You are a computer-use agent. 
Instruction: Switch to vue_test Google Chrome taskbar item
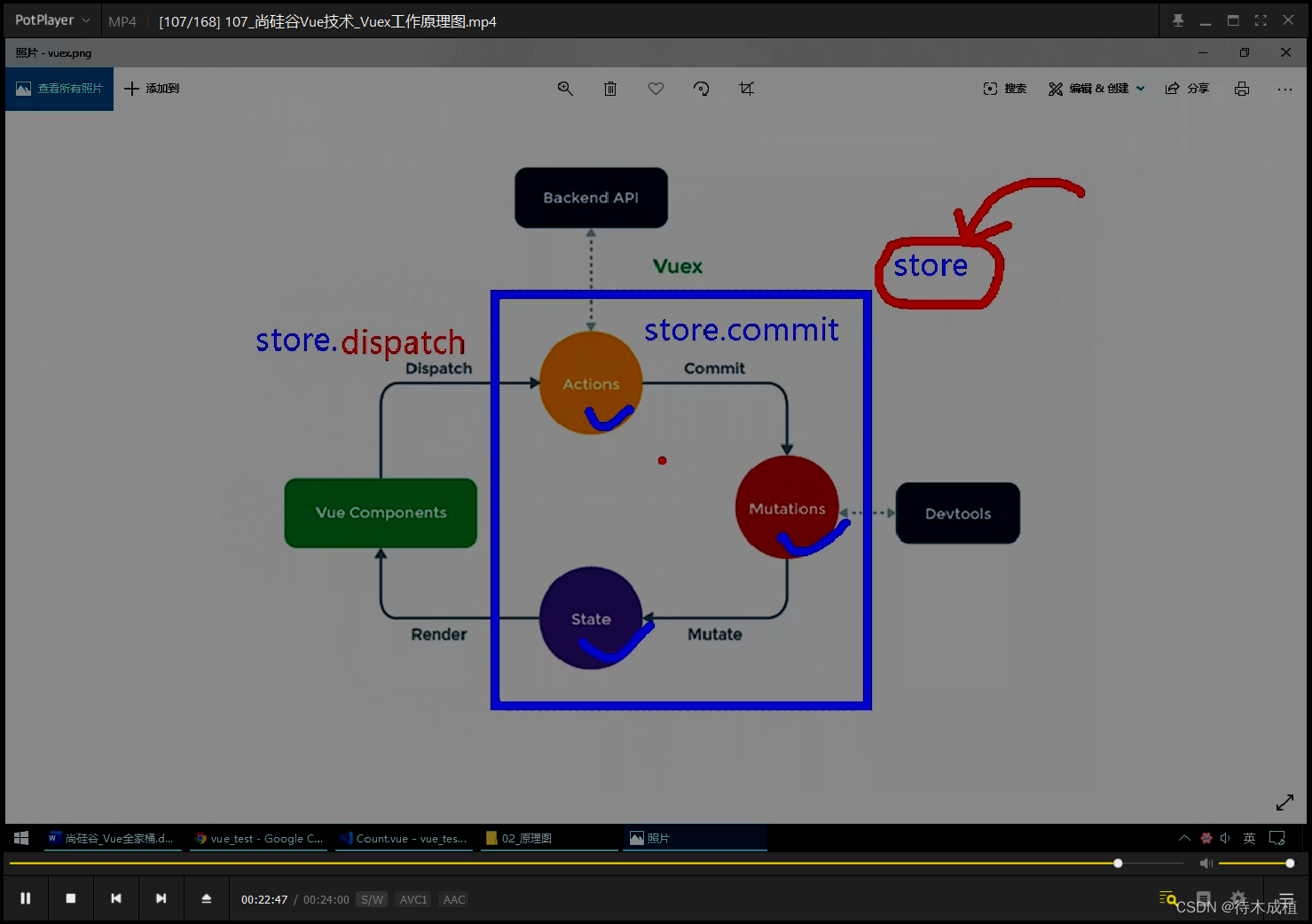258,838
